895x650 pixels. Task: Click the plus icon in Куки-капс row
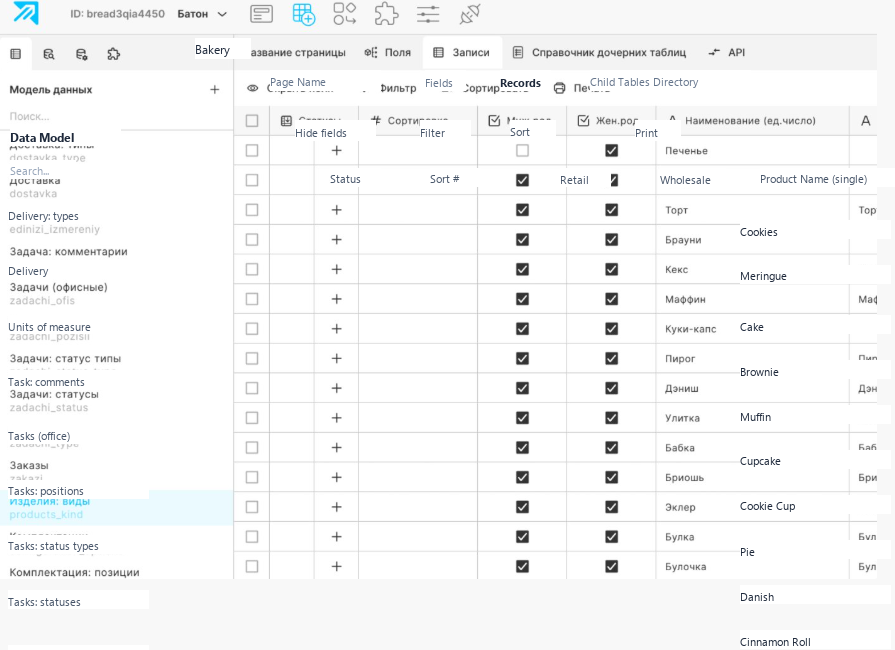(x=337, y=329)
